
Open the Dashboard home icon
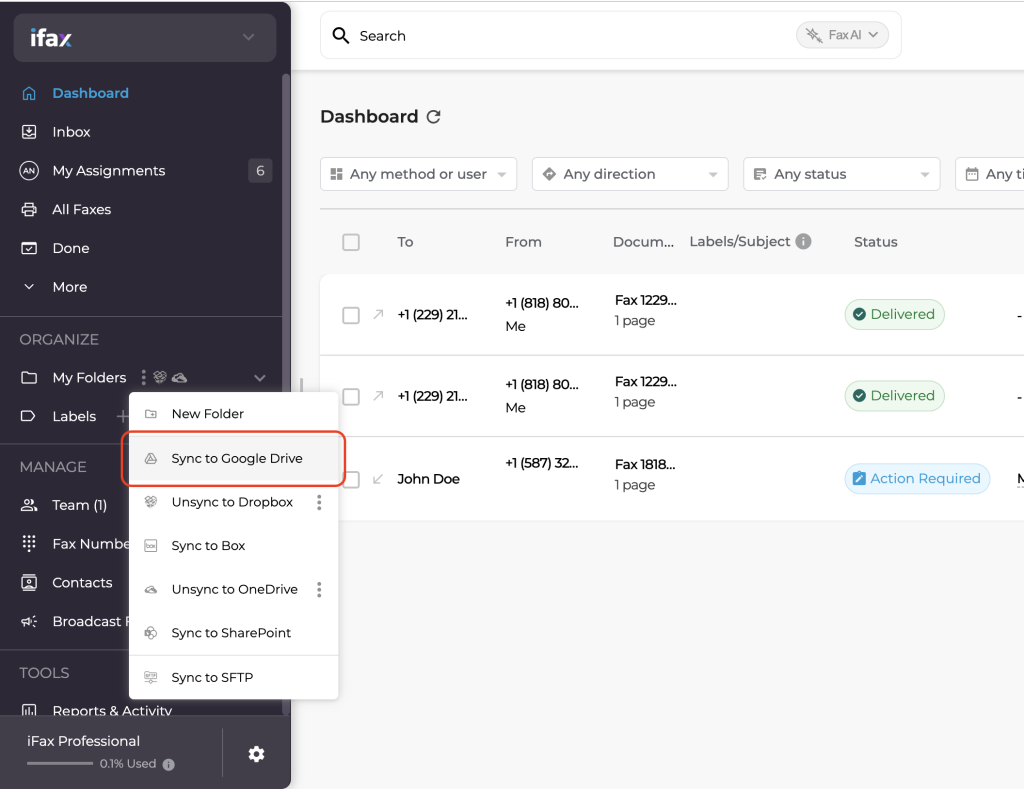[x=29, y=93]
